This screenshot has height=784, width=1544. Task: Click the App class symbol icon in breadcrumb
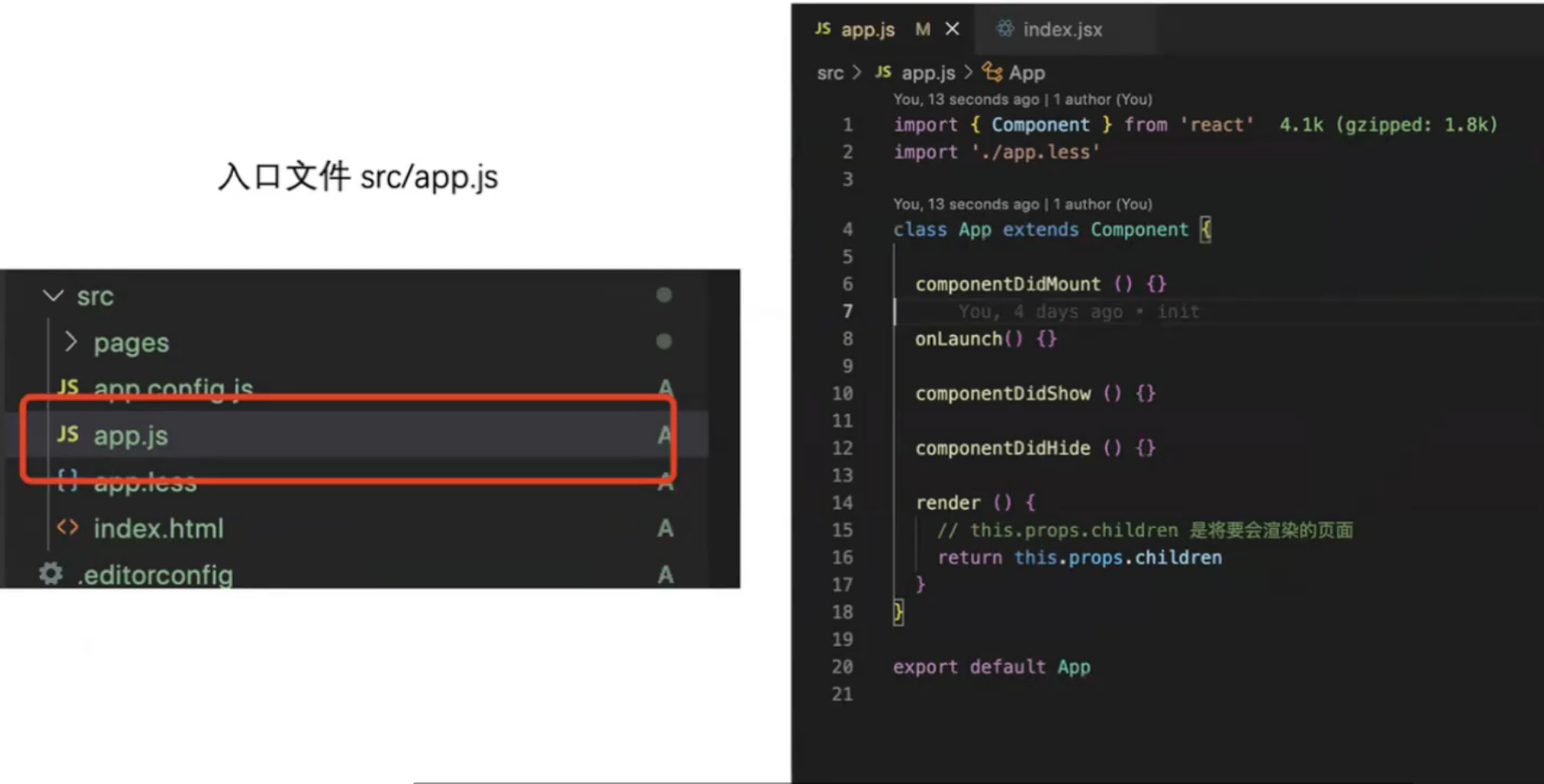coord(992,72)
